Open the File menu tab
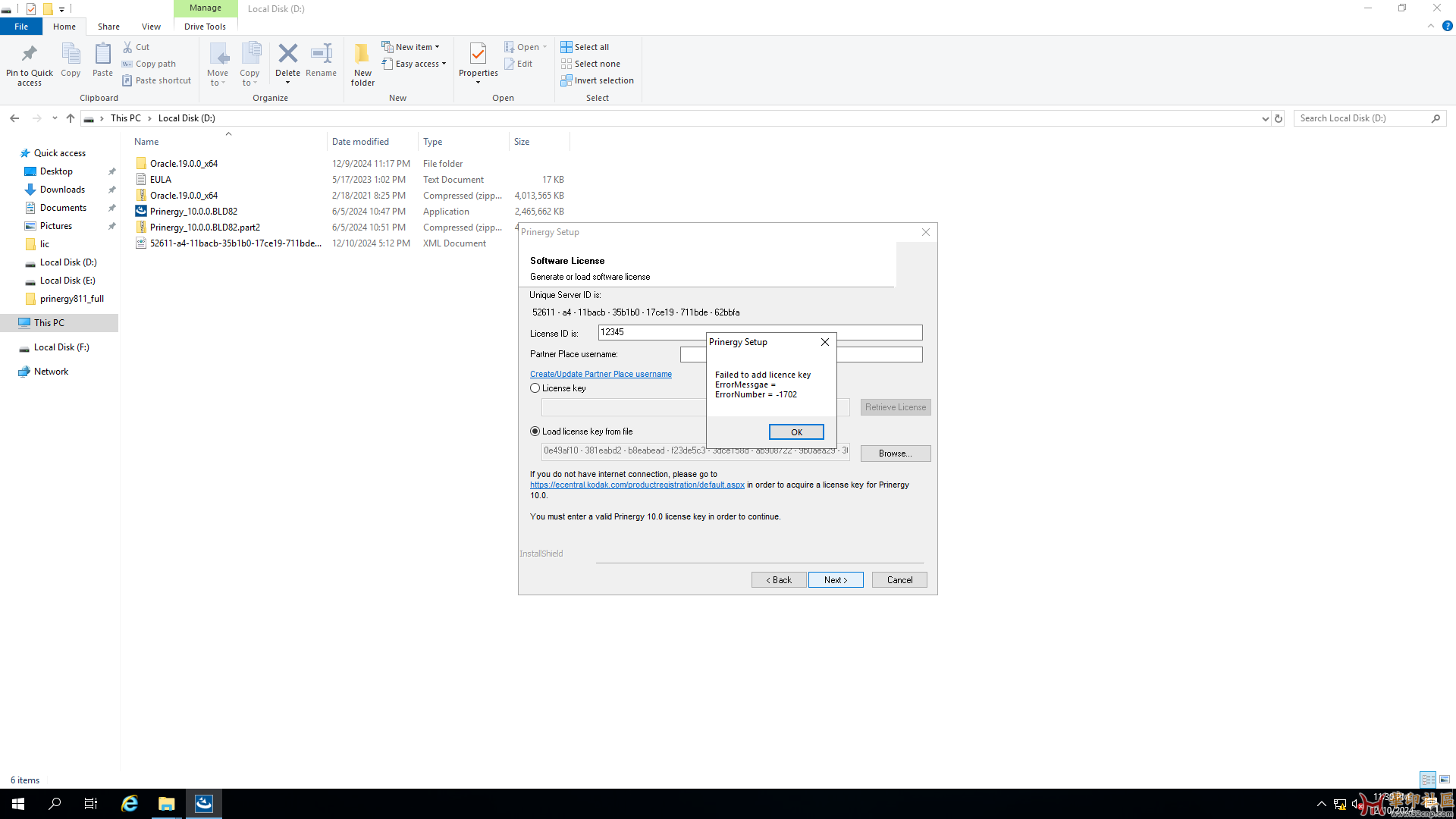The width and height of the screenshot is (1456, 819). pos(21,27)
